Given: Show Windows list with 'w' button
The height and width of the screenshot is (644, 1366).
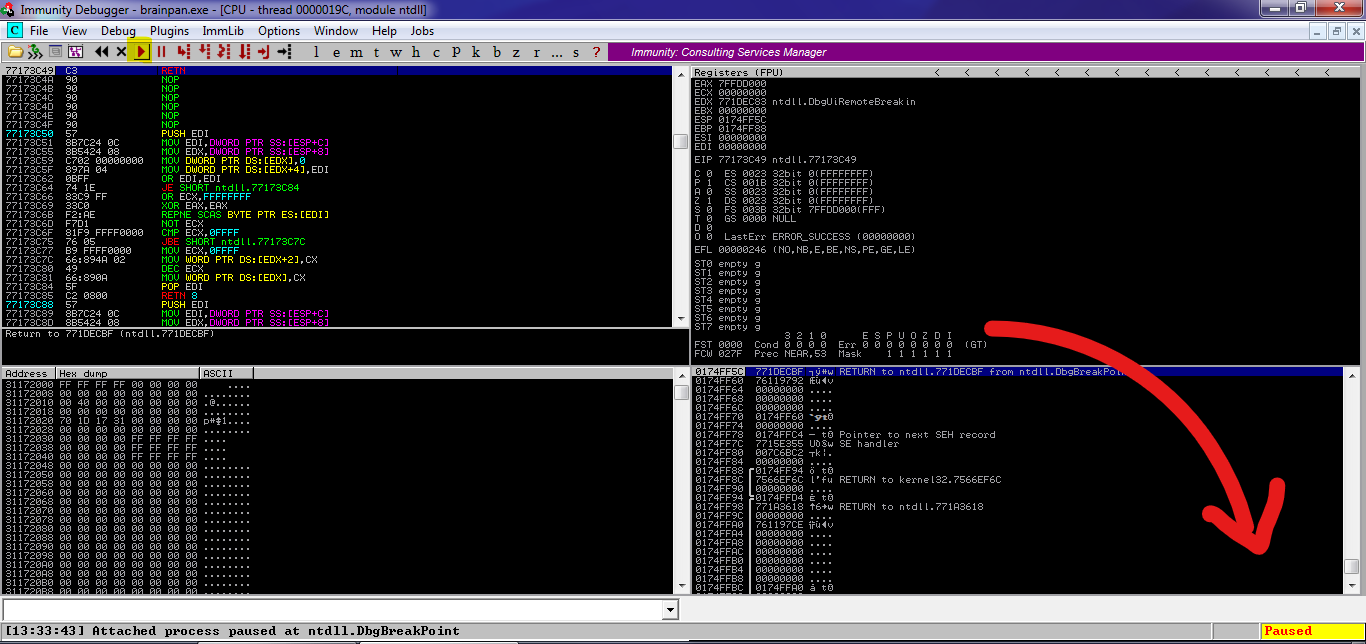Looking at the screenshot, I should click(x=396, y=51).
